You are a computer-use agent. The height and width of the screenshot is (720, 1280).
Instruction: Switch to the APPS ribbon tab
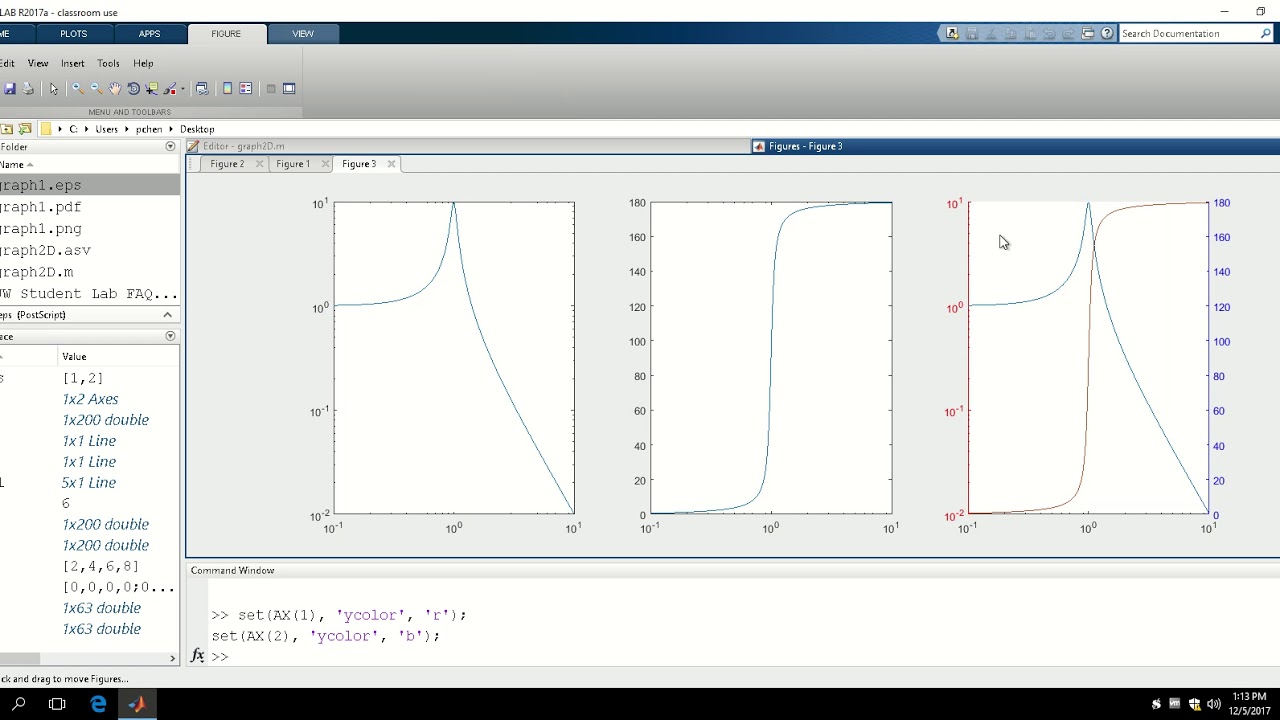coord(149,33)
